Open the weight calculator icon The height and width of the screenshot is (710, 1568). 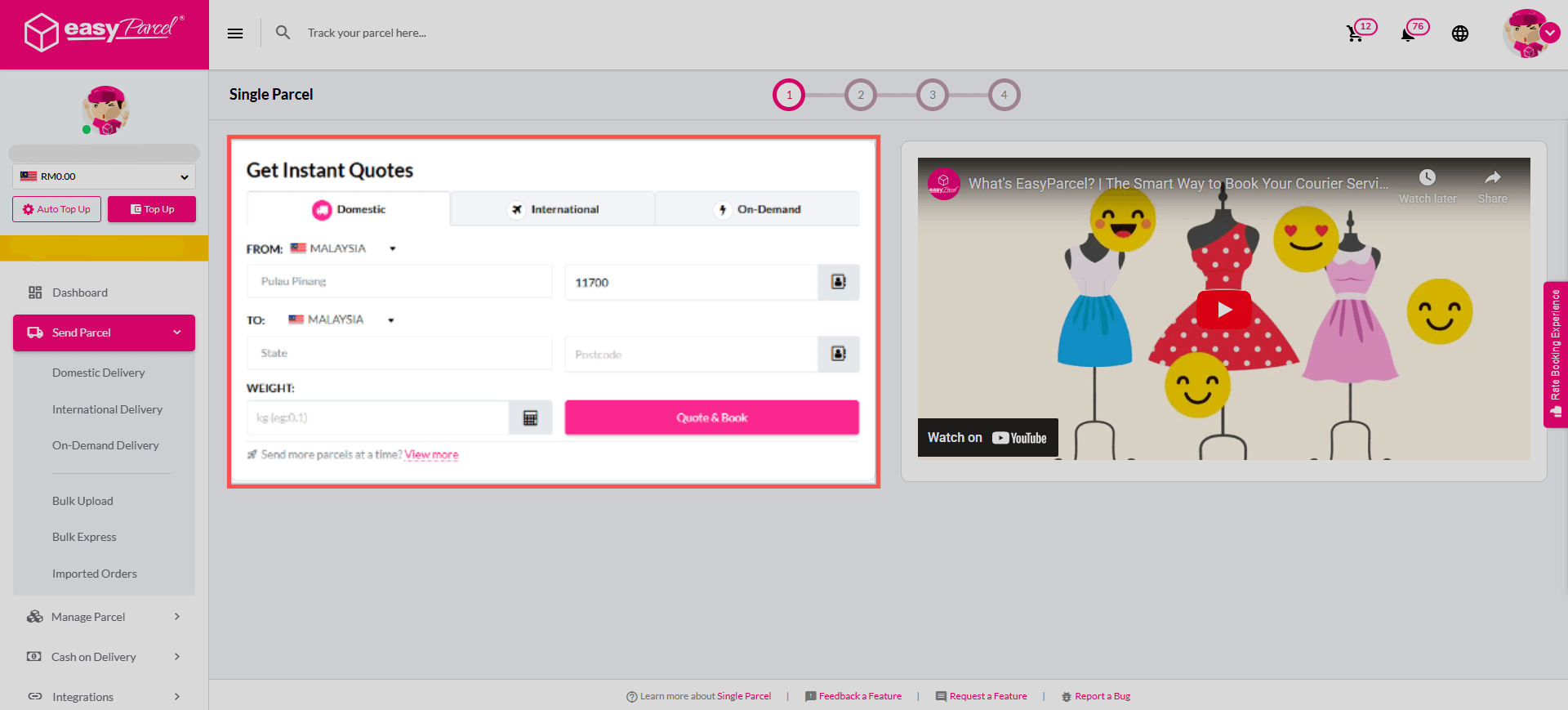[x=531, y=418]
